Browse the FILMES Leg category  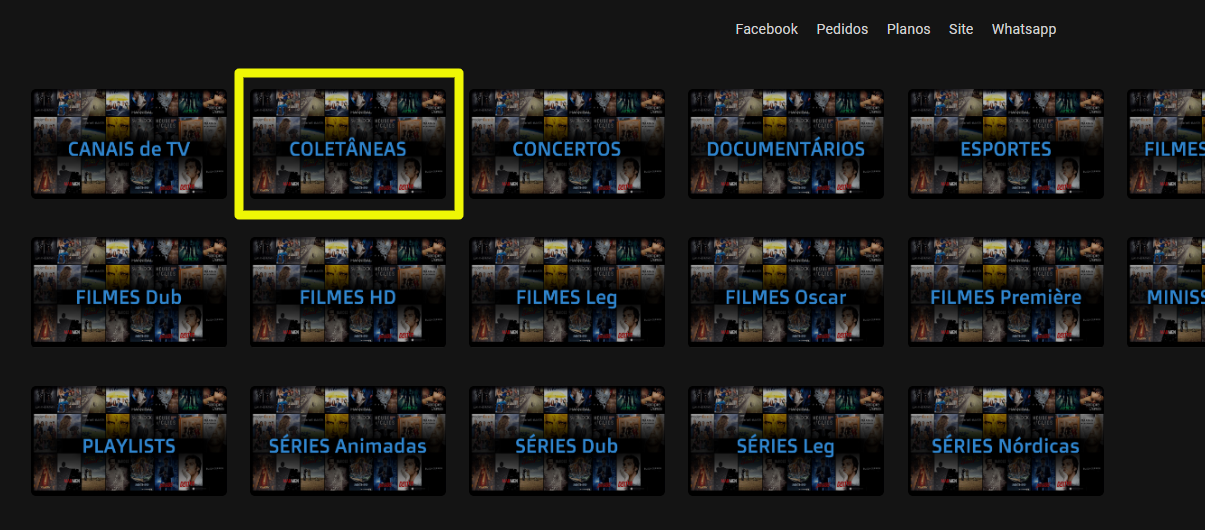[x=567, y=292]
